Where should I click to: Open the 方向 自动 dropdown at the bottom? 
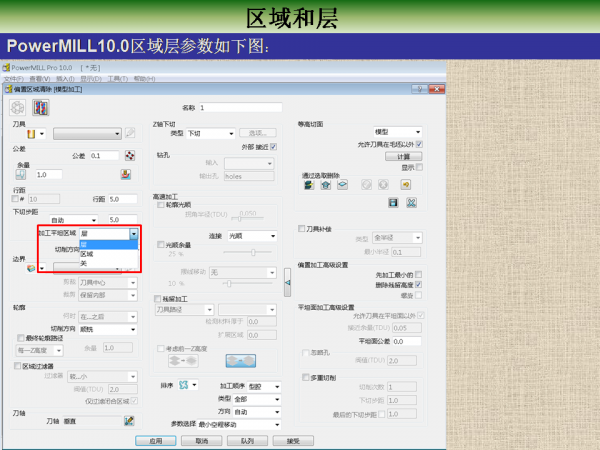pos(257,412)
